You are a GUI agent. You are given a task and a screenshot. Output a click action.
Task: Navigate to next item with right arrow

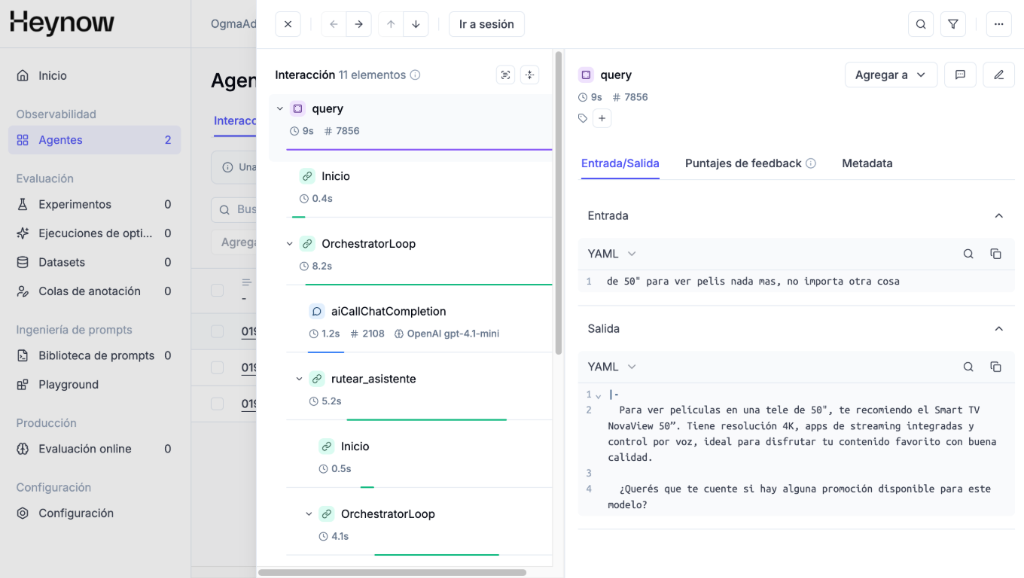[x=359, y=24]
